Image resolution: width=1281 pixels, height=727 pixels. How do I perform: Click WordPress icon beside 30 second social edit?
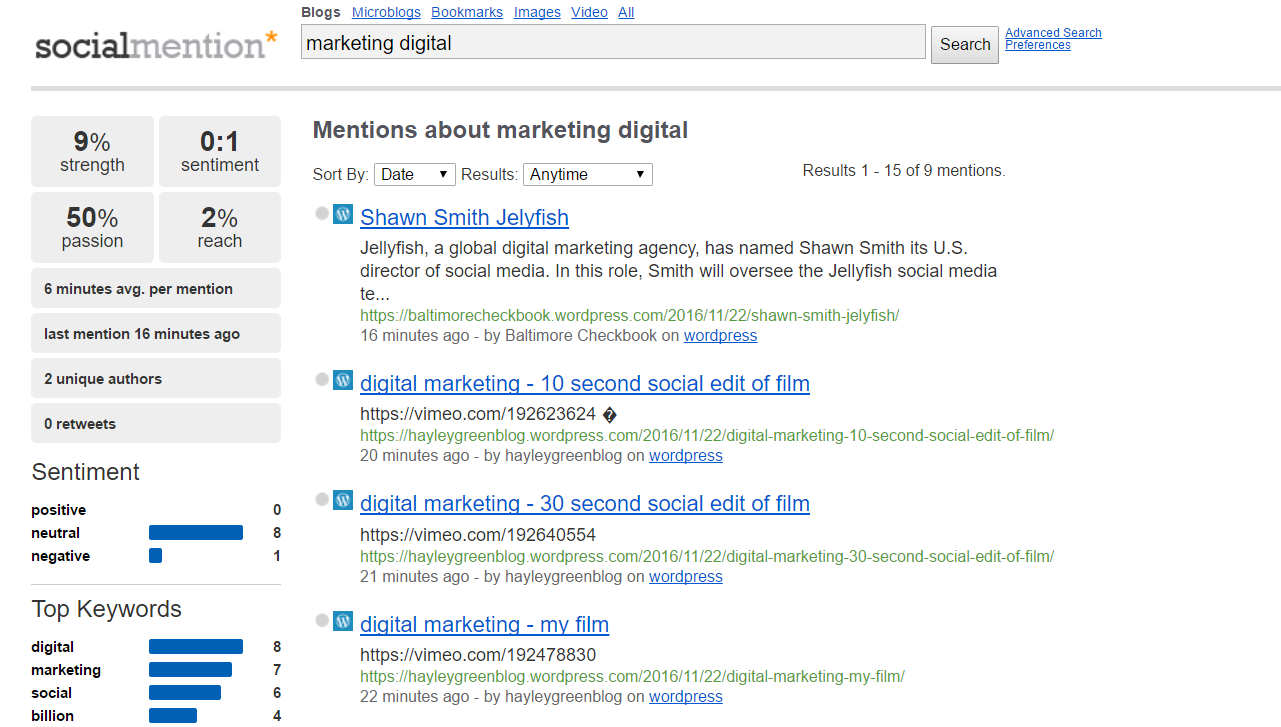(343, 500)
